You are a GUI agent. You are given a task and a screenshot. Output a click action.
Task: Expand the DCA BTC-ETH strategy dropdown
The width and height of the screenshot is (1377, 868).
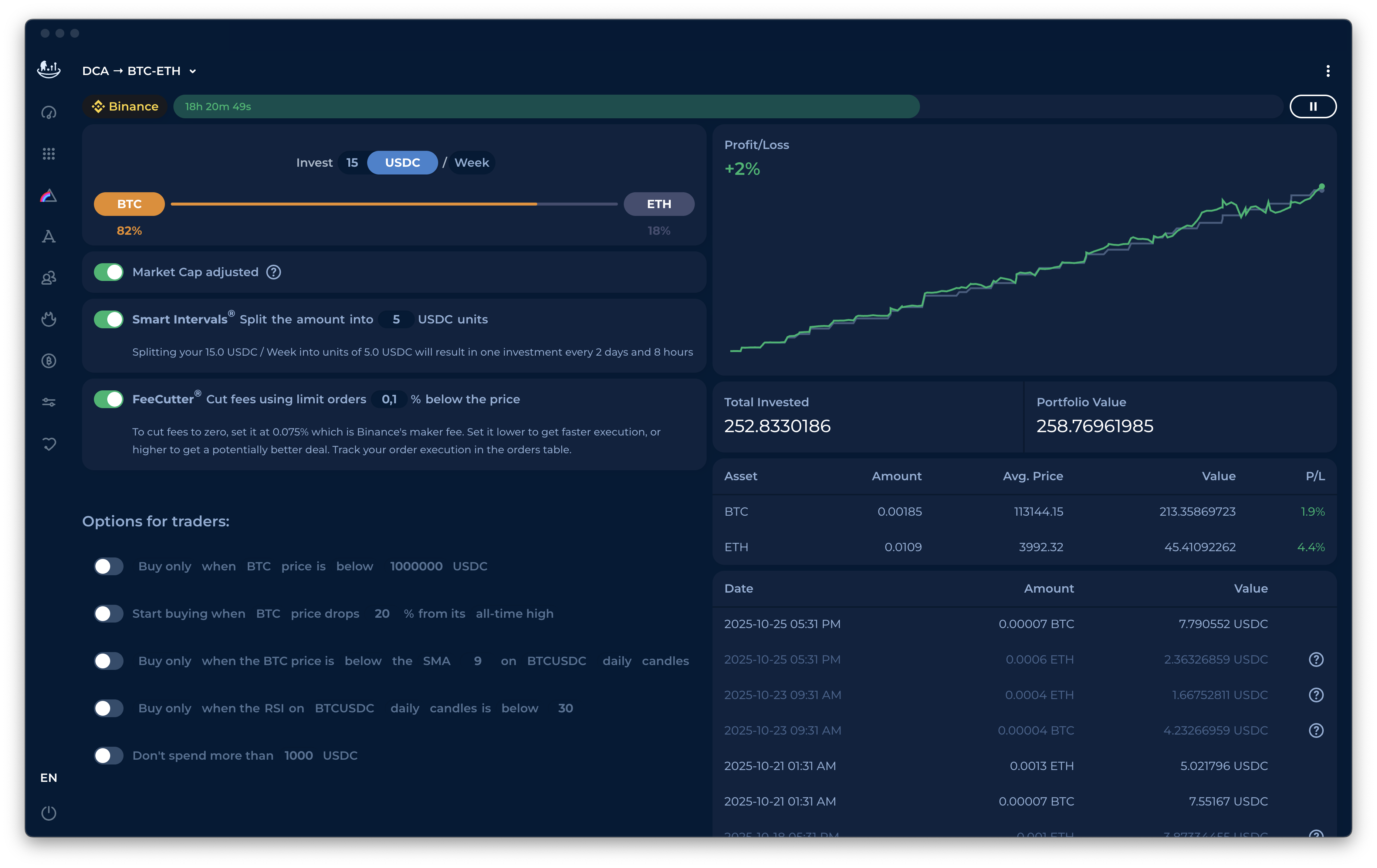[139, 71]
